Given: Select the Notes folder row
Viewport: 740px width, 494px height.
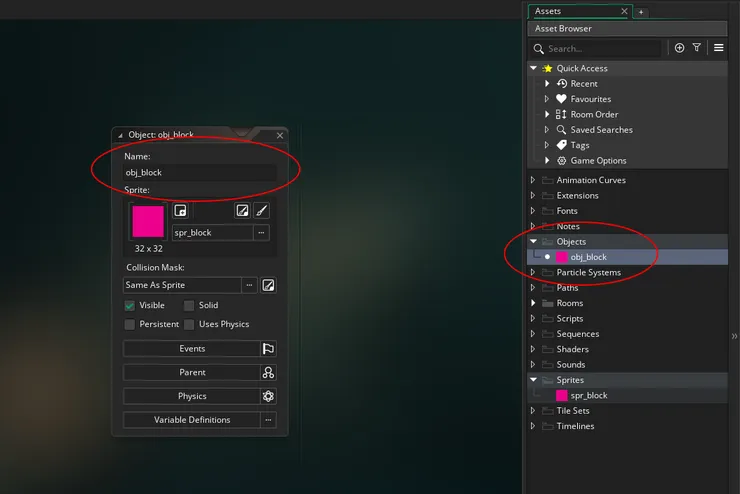Looking at the screenshot, I should [628, 226].
